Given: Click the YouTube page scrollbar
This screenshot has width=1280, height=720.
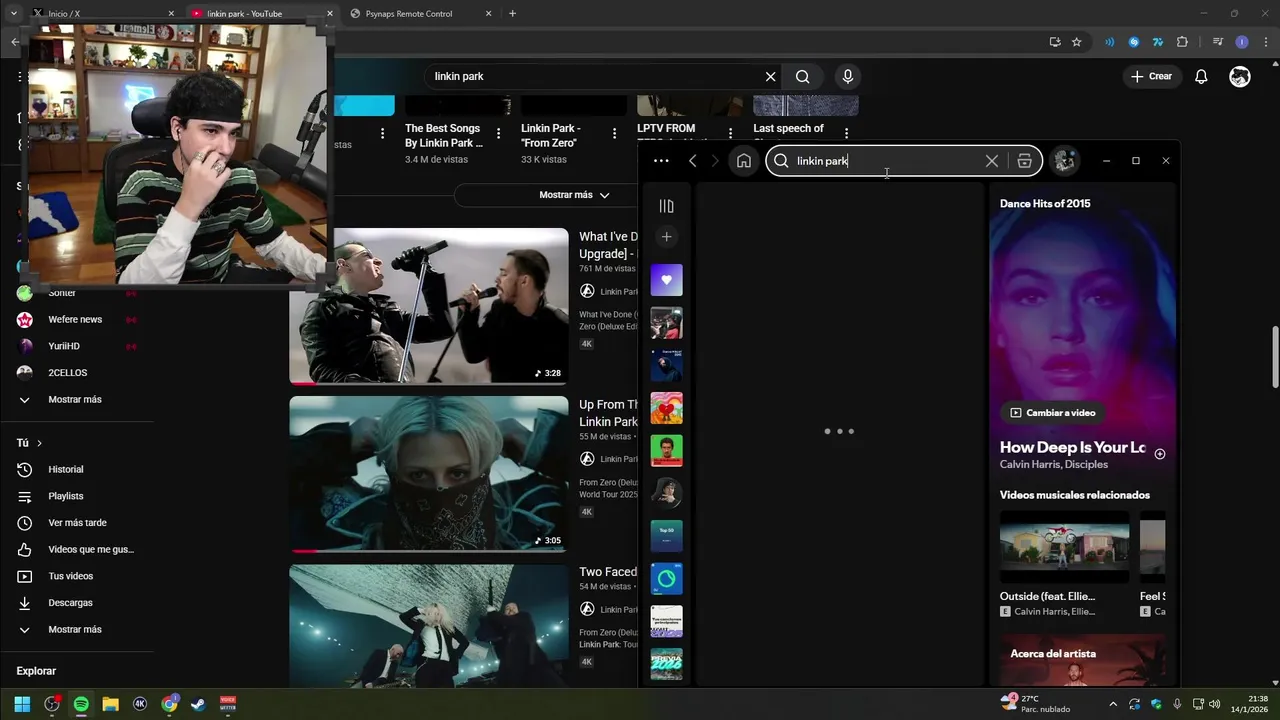Looking at the screenshot, I should coord(1275,358).
